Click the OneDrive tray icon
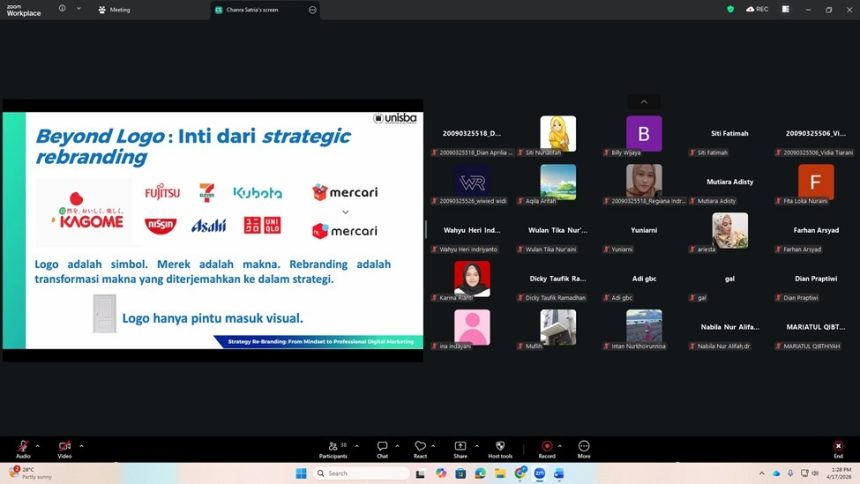This screenshot has width=860, height=484. tap(776, 473)
